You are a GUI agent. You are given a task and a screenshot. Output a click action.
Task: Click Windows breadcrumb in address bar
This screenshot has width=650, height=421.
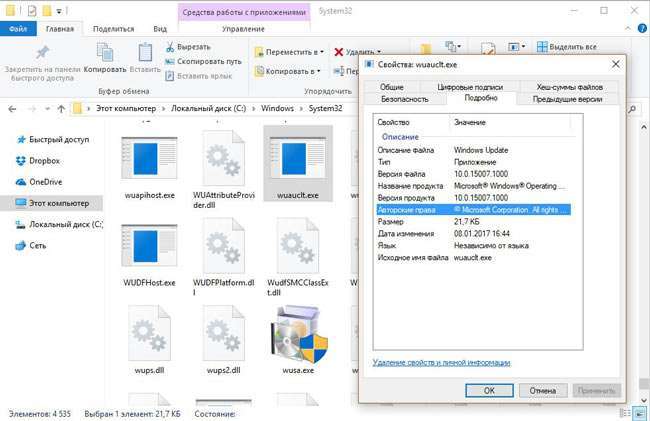(277, 109)
